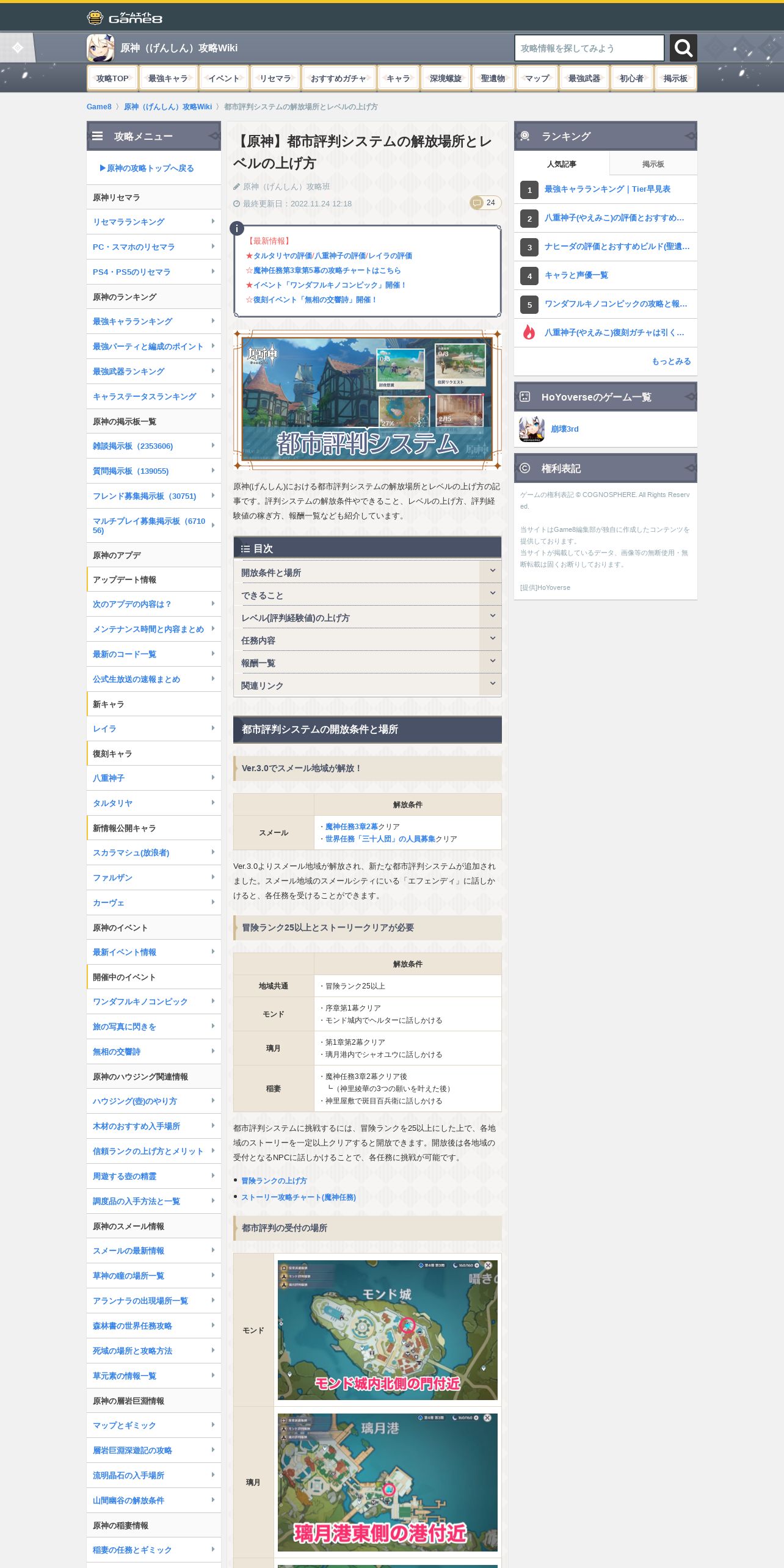Viewport: 784px width, 1568px height.
Task: Open the comments bubble showing 24
Action: 485,203
